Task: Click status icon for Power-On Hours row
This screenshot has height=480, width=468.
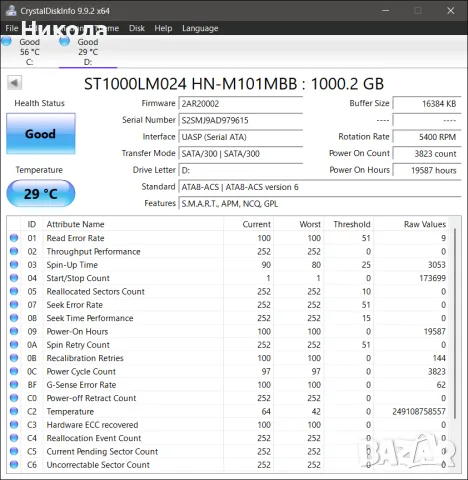Action: [14, 331]
